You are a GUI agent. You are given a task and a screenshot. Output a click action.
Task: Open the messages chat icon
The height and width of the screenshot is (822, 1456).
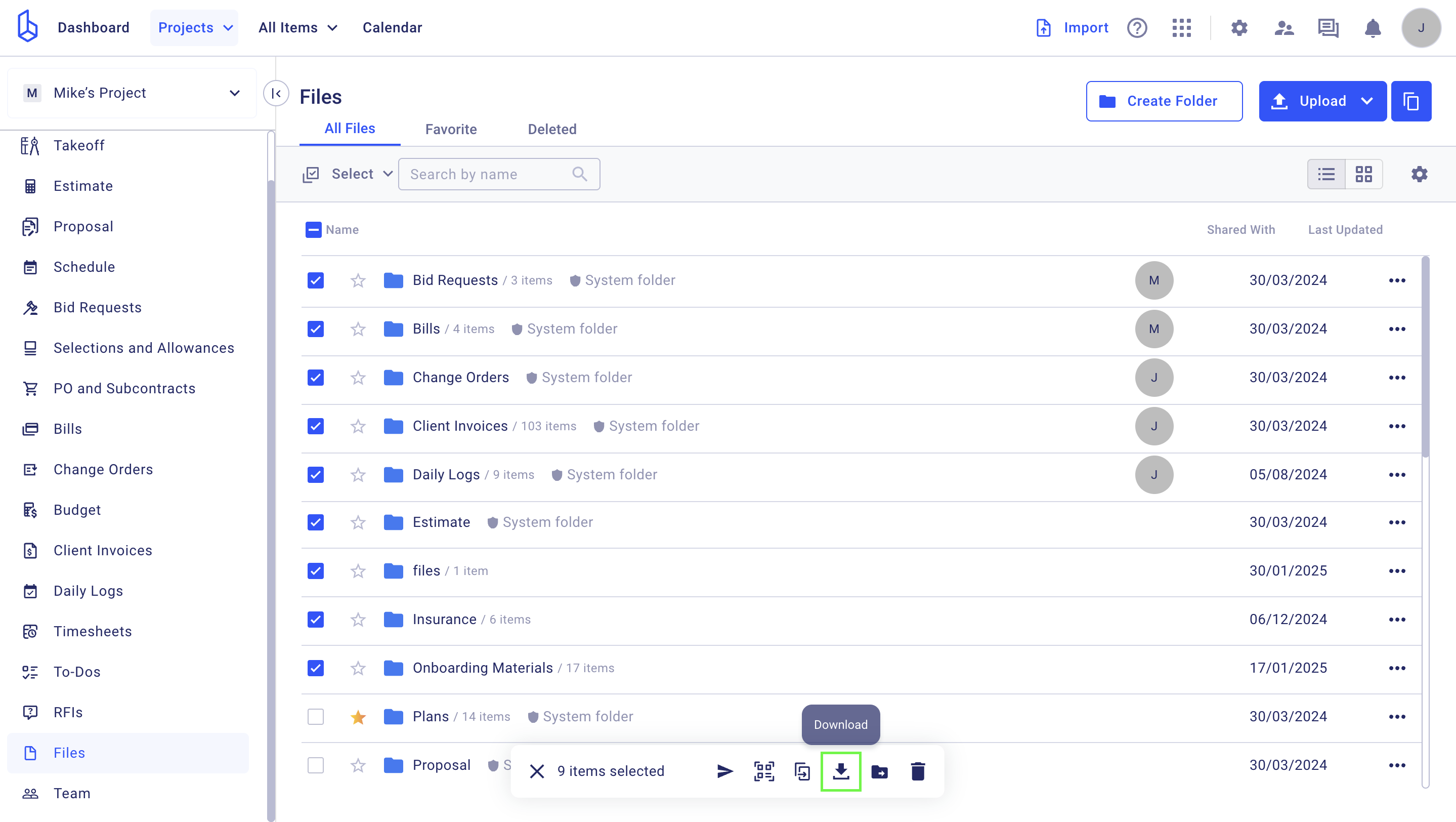click(x=1329, y=28)
